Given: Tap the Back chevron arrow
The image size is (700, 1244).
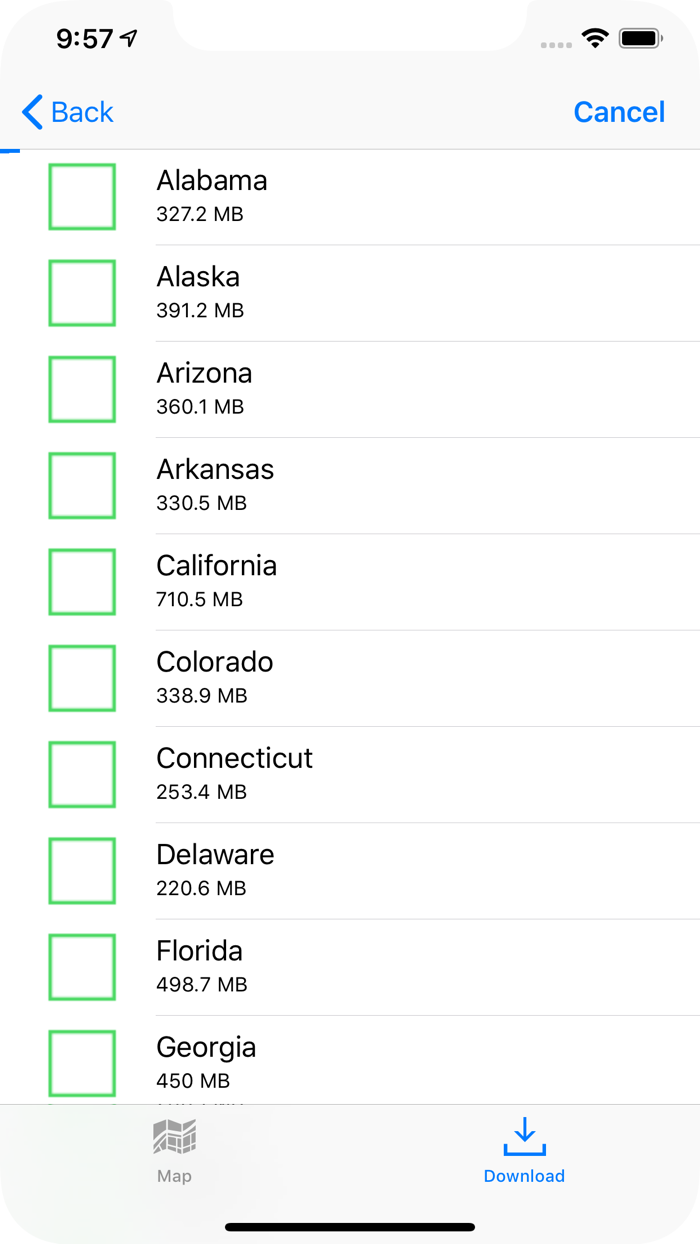Looking at the screenshot, I should 32,112.
